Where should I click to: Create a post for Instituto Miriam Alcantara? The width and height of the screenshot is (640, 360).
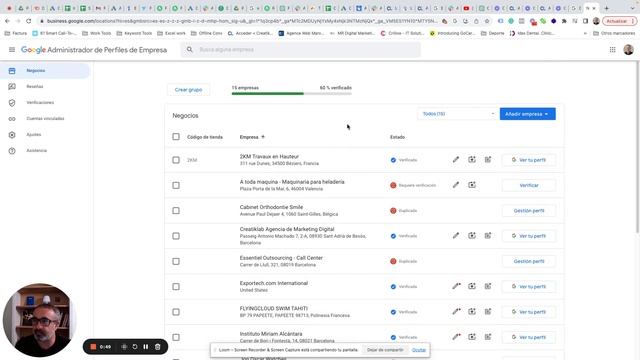click(x=488, y=337)
